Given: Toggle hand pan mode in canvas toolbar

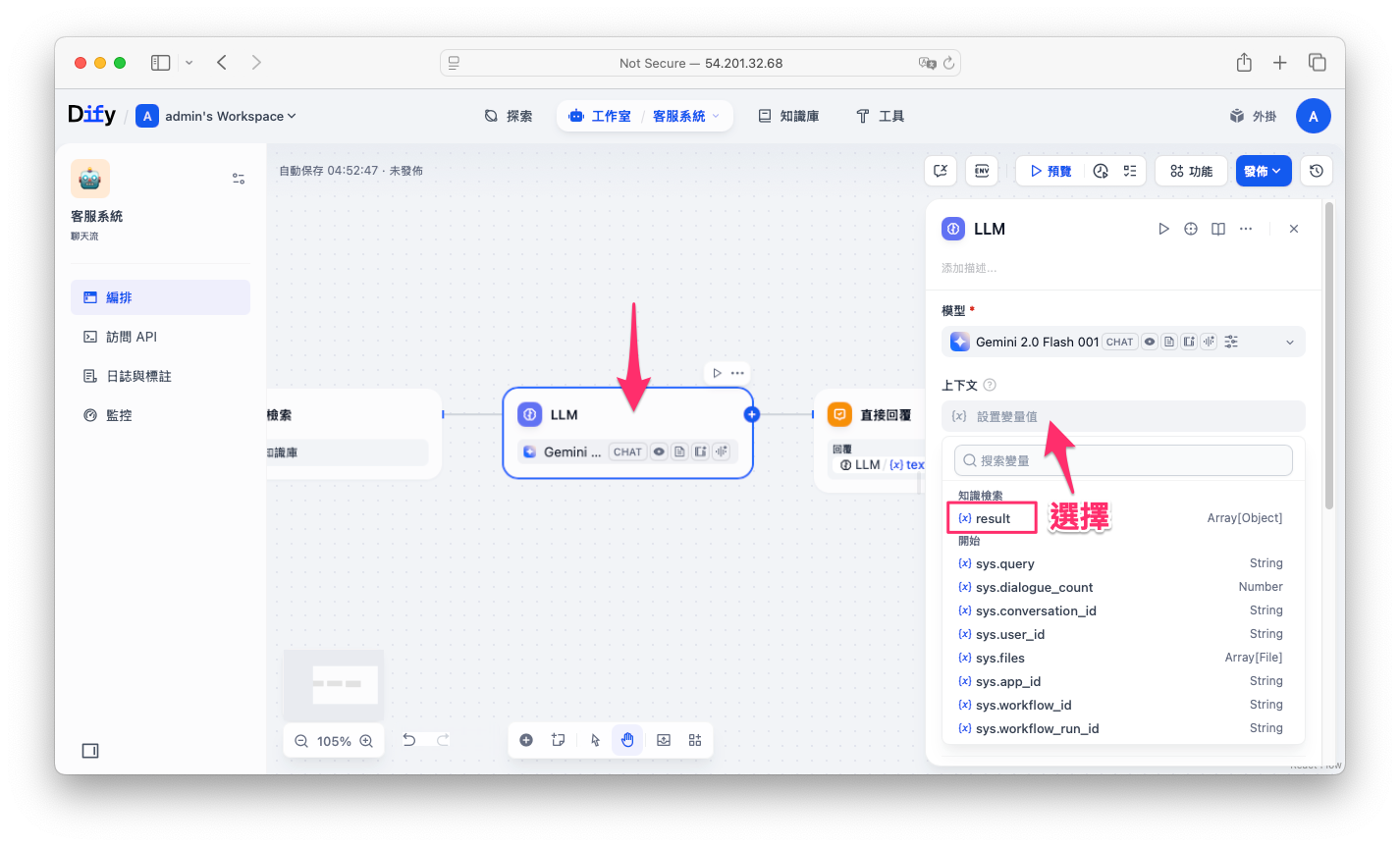Looking at the screenshot, I should 627,740.
